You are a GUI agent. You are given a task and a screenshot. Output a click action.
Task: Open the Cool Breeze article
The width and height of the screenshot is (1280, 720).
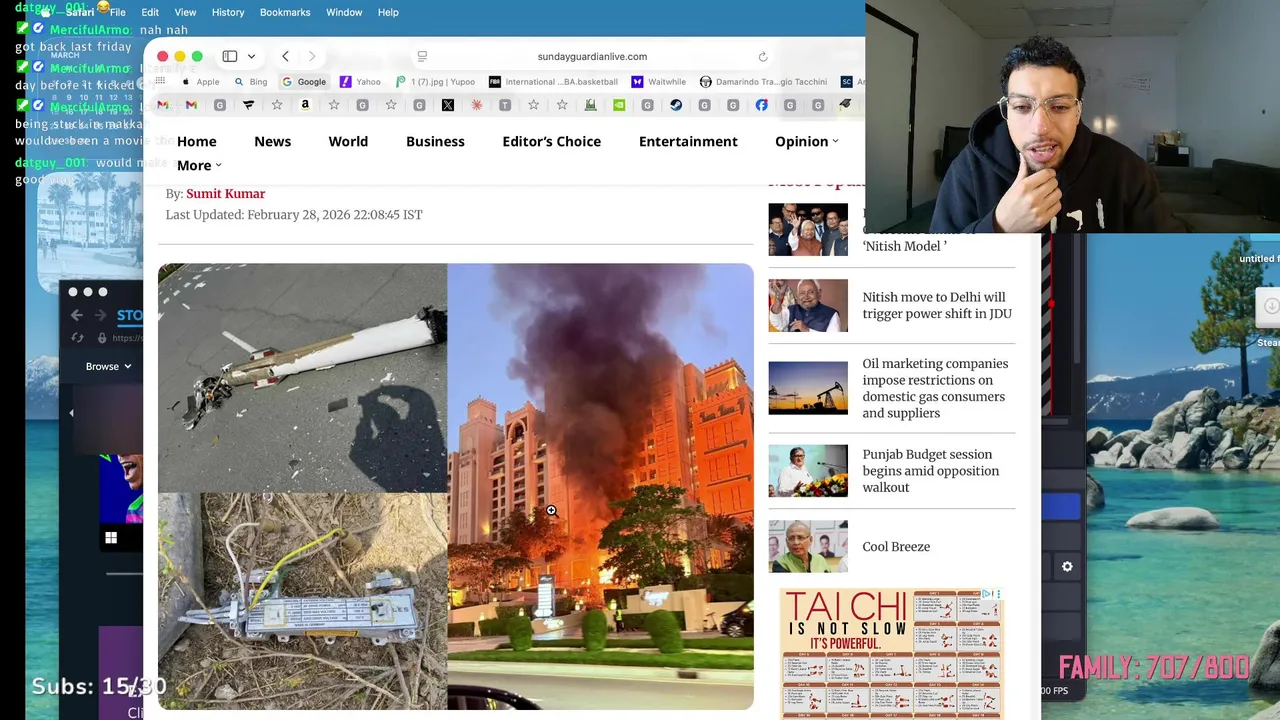tap(896, 547)
